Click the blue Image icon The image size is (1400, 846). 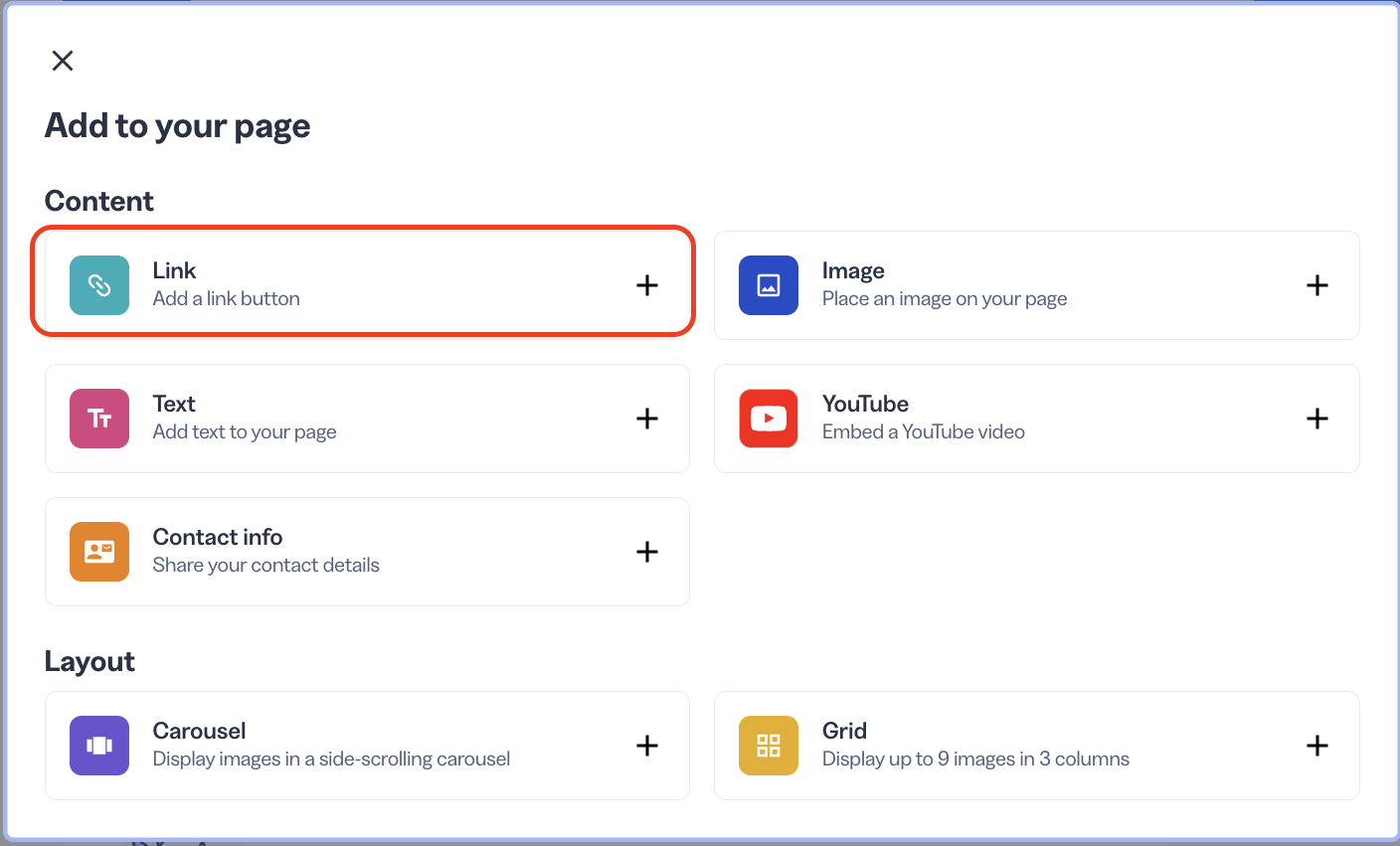pyautogui.click(x=768, y=285)
